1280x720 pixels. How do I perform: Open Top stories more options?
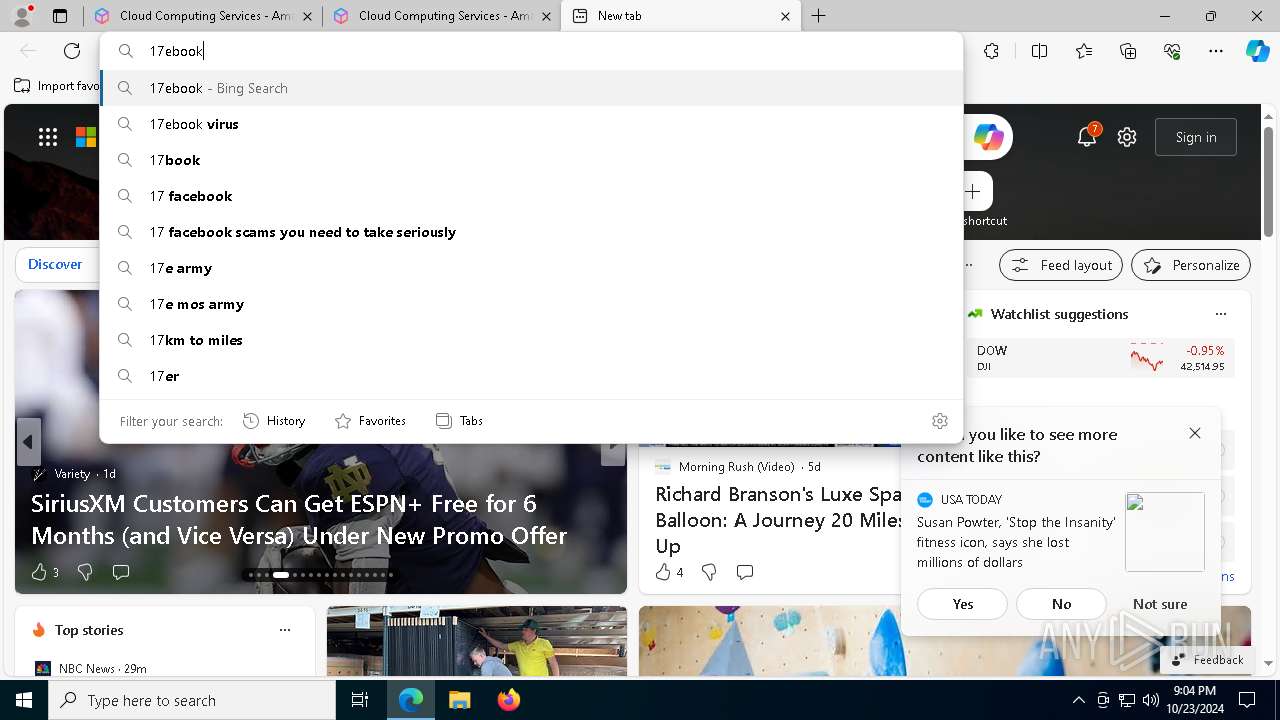pyautogui.click(x=285, y=630)
